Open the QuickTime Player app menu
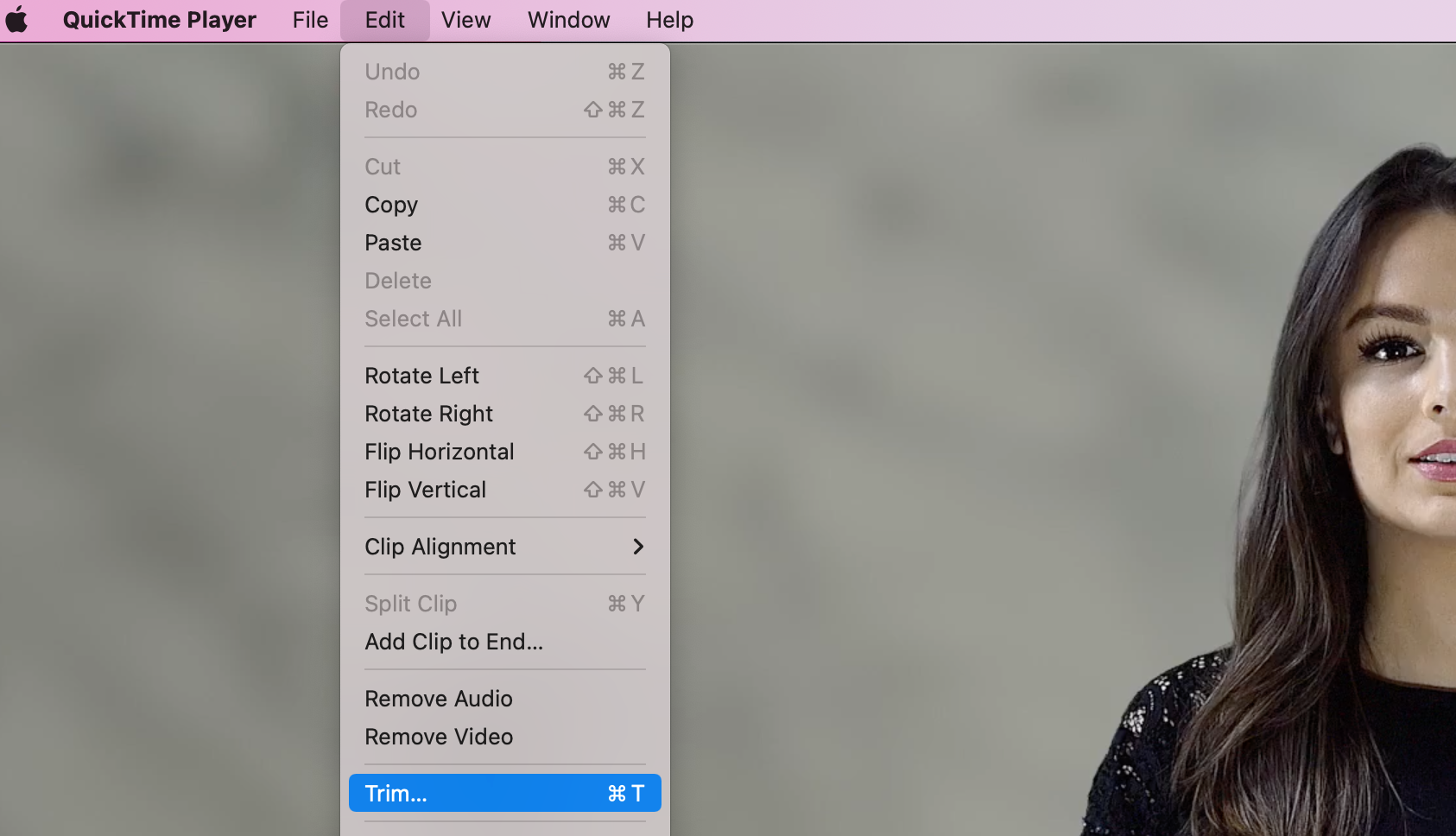 pyautogui.click(x=160, y=20)
